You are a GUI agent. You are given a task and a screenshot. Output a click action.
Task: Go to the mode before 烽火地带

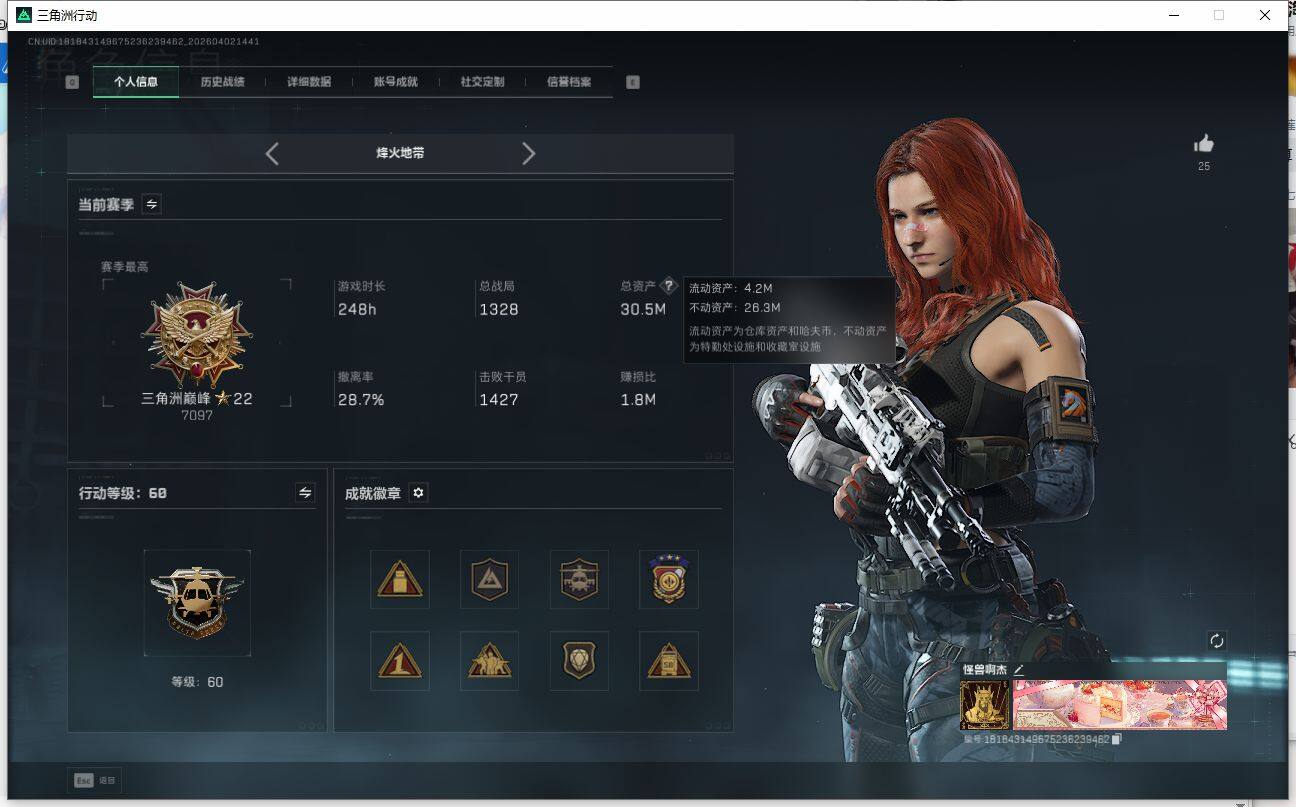coord(272,153)
